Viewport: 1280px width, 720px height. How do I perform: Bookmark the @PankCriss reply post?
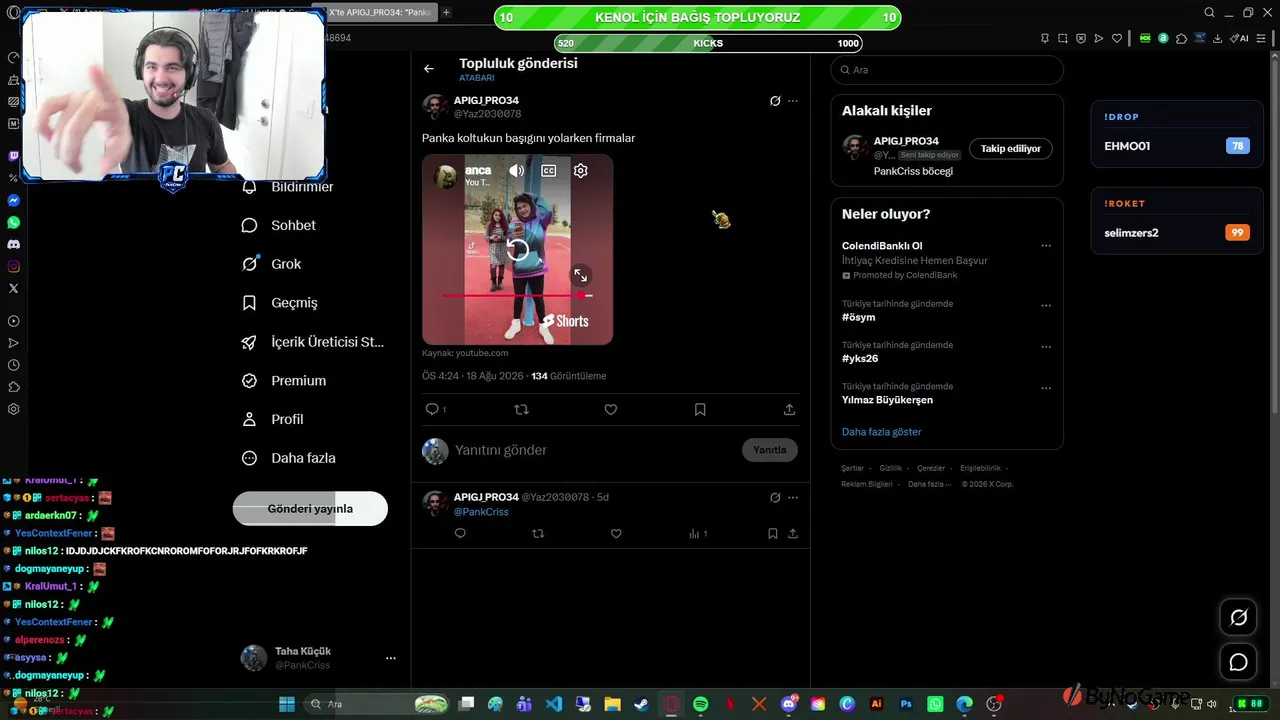pyautogui.click(x=773, y=534)
